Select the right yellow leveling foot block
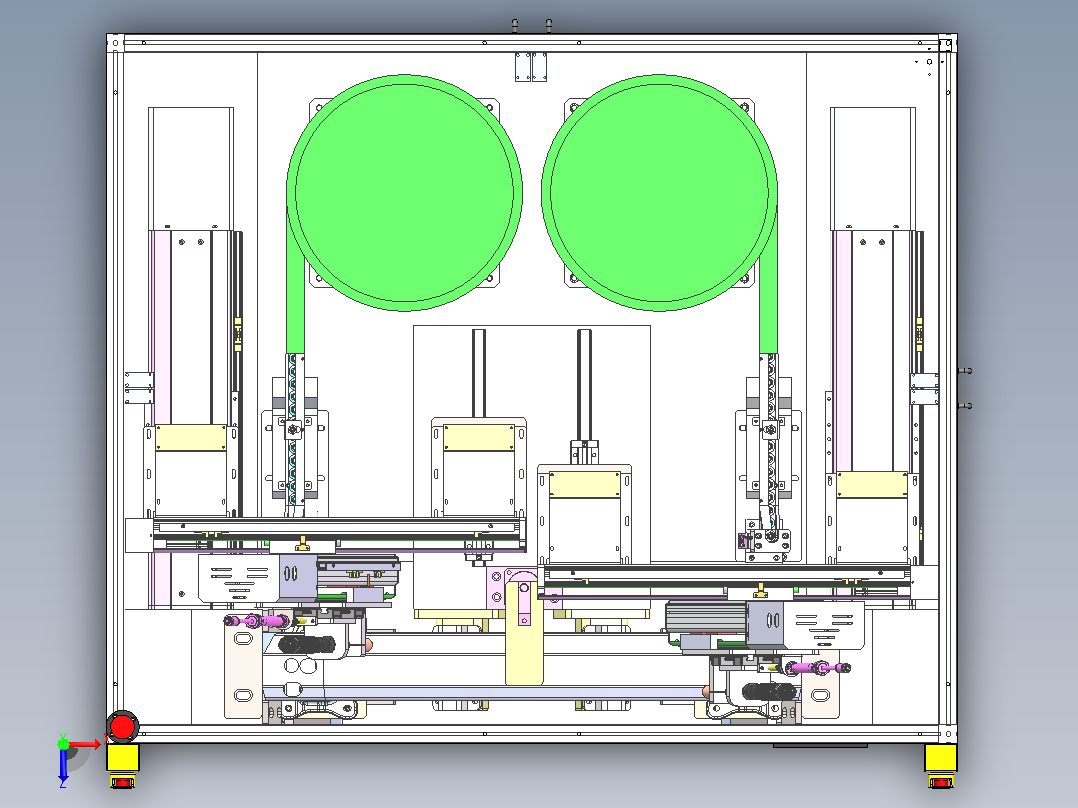Viewport: 1078px width, 808px height. click(940, 758)
